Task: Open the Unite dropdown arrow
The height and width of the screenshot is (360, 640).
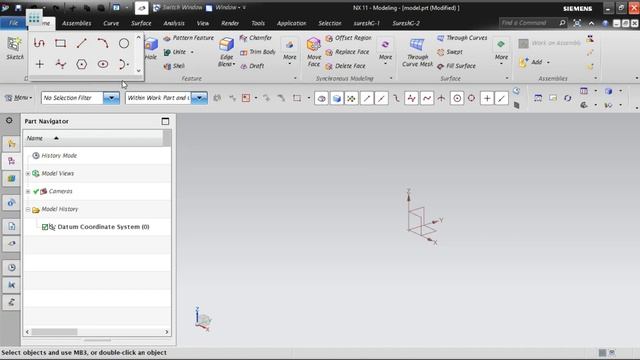Action: [x=192, y=52]
